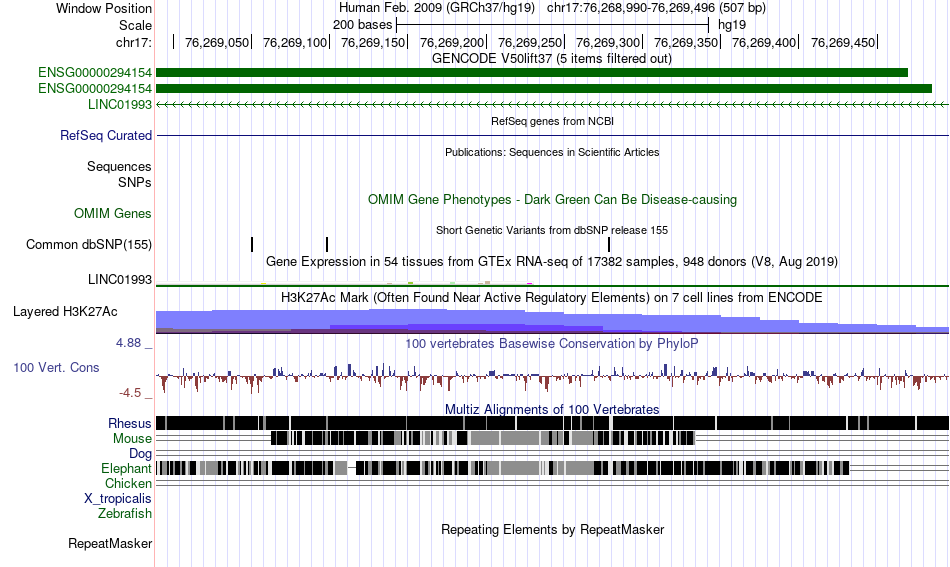Click the OMIM Gene Phenotypes title text

(553, 199)
